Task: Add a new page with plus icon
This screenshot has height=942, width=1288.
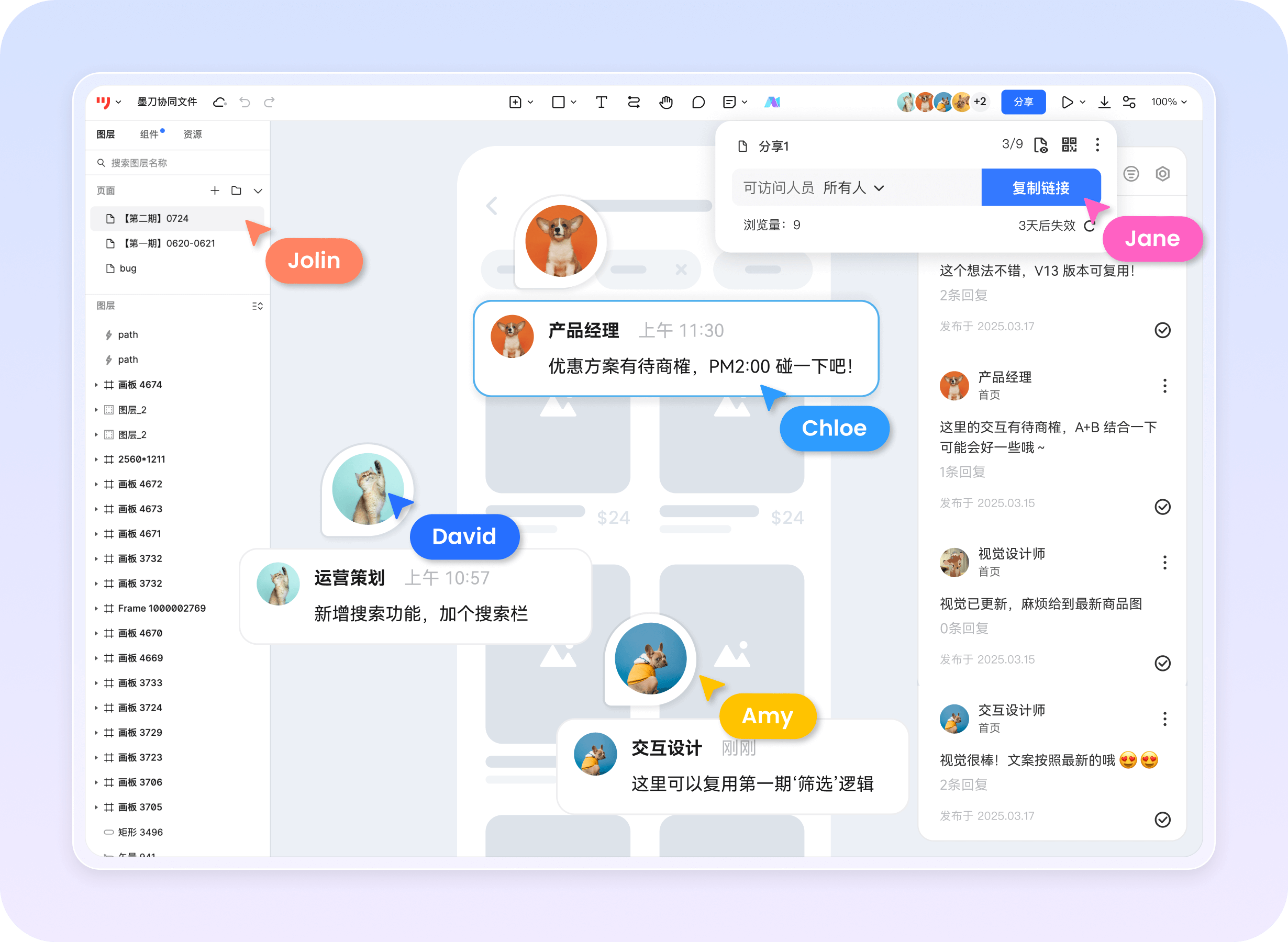Action: point(215,190)
